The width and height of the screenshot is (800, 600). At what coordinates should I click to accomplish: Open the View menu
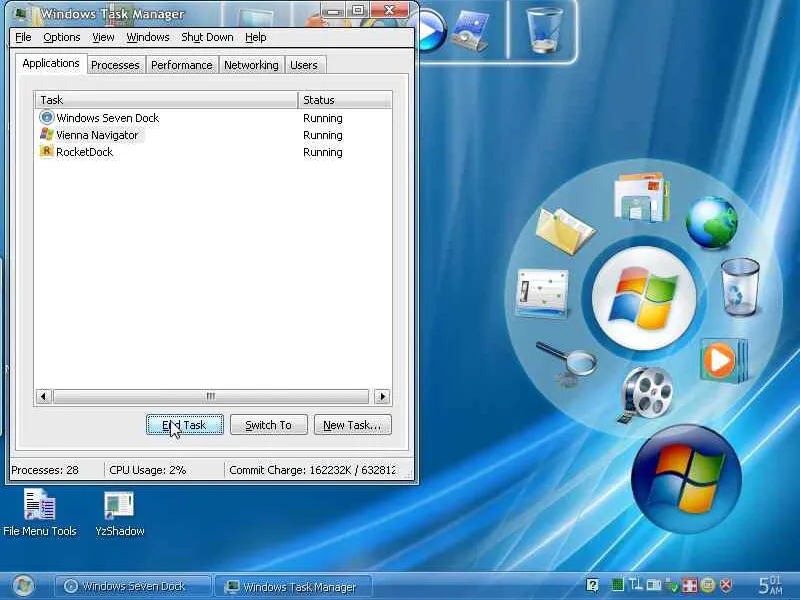(x=103, y=37)
